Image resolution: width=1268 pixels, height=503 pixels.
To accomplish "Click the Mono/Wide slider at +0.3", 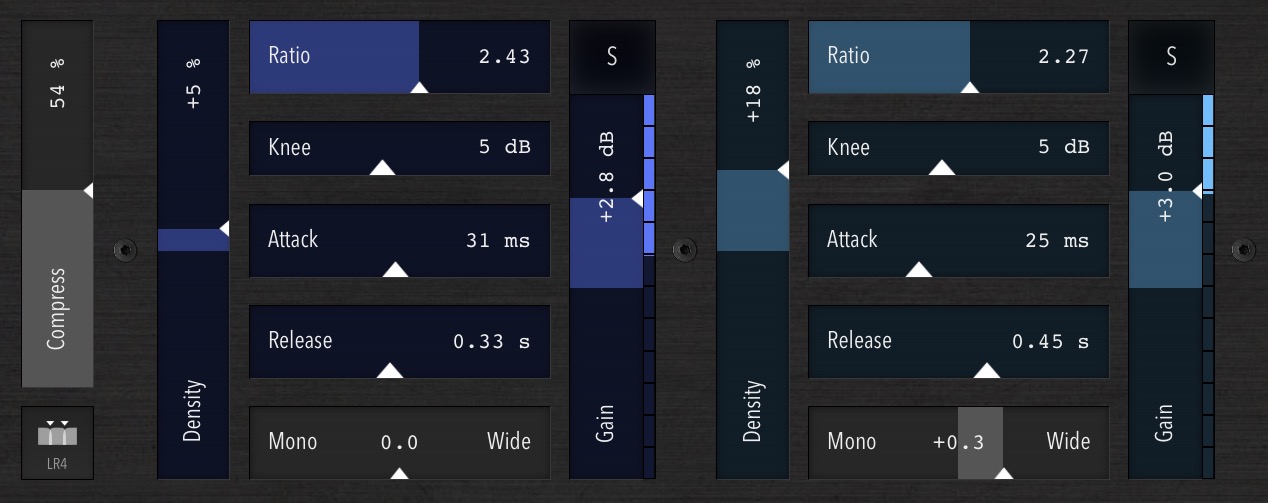I will [x=958, y=443].
